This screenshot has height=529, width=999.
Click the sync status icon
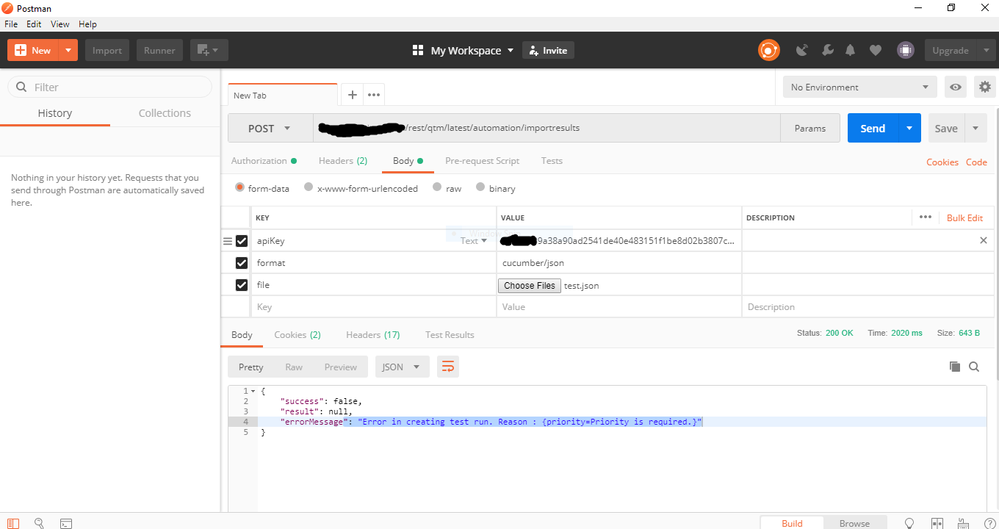coord(768,50)
